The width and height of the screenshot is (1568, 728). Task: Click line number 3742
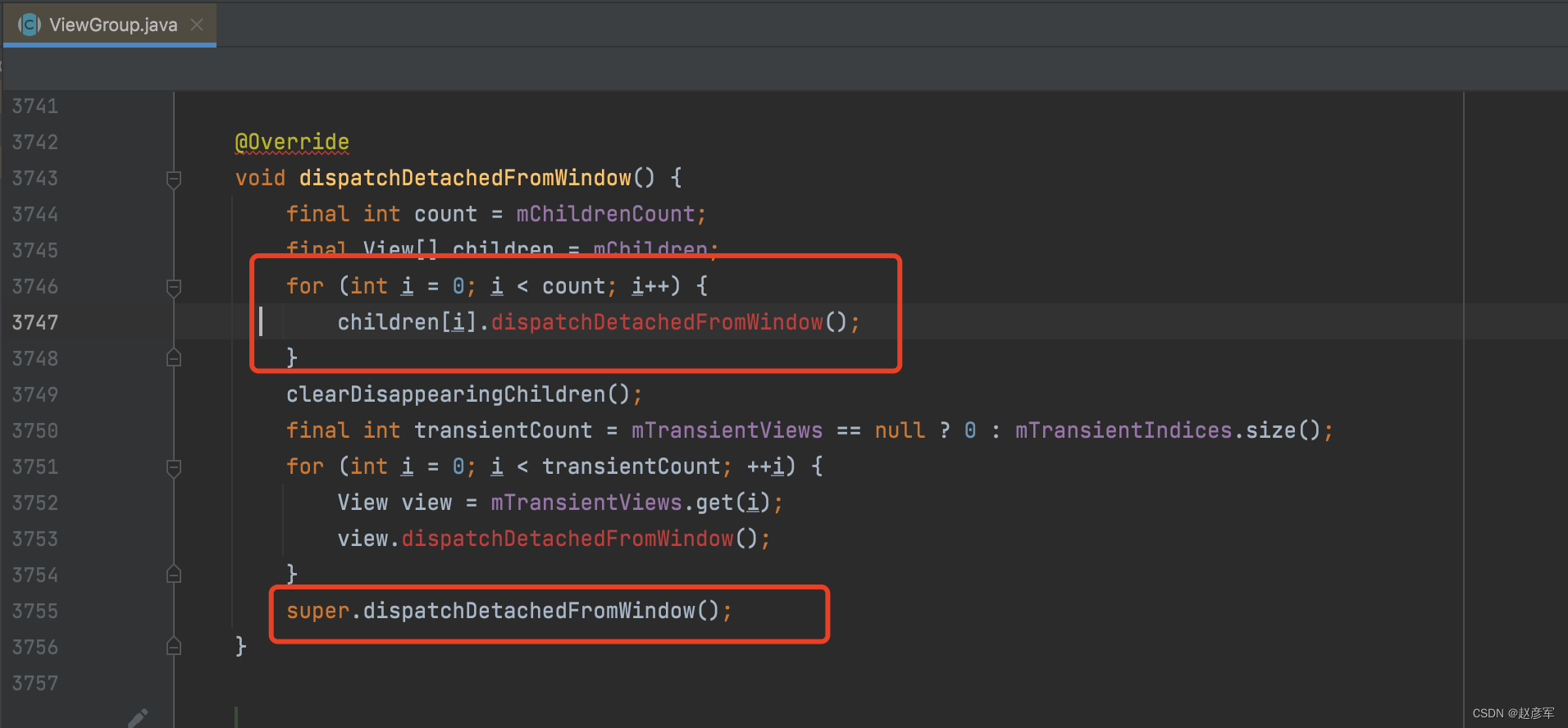tap(35, 143)
